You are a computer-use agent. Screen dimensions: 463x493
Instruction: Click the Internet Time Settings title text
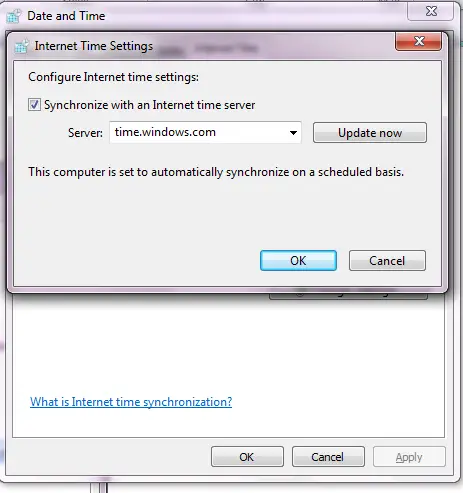[x=94, y=46]
